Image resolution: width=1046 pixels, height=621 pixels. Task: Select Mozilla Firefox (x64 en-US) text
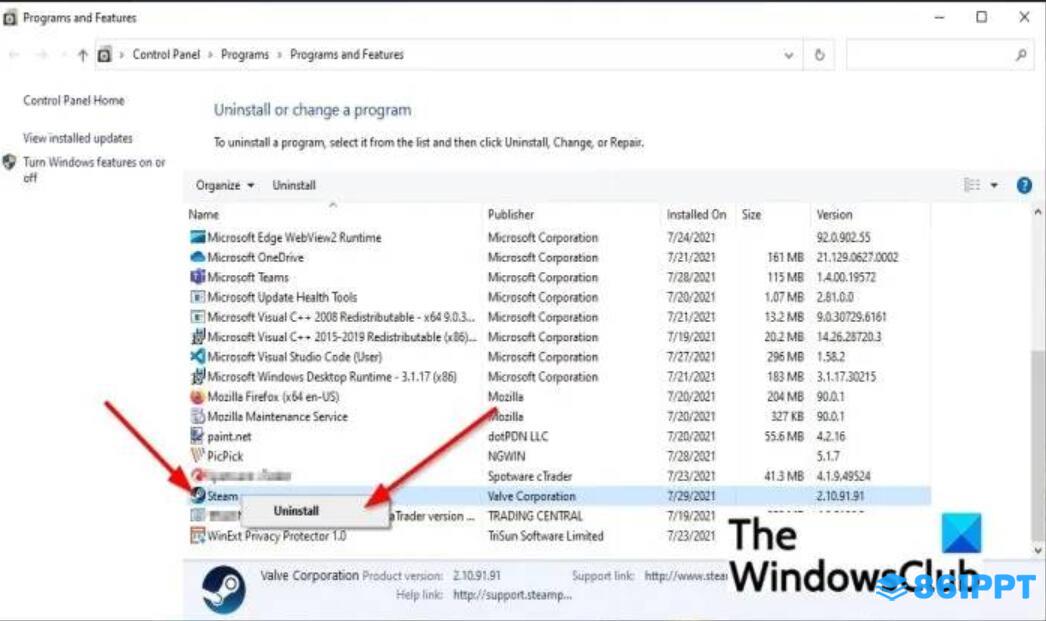[273, 397]
